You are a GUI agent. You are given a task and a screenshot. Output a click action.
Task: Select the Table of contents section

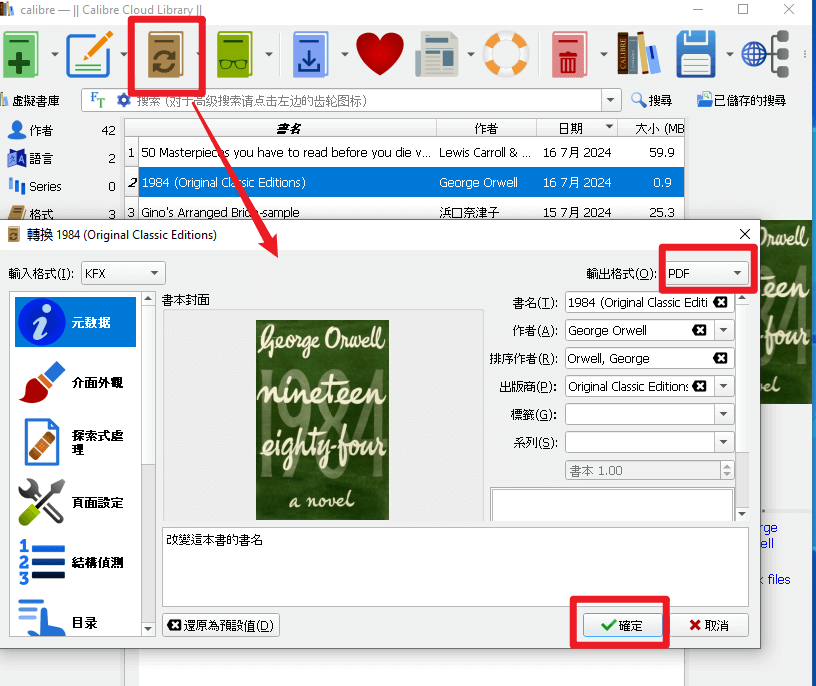pyautogui.click(x=75, y=619)
